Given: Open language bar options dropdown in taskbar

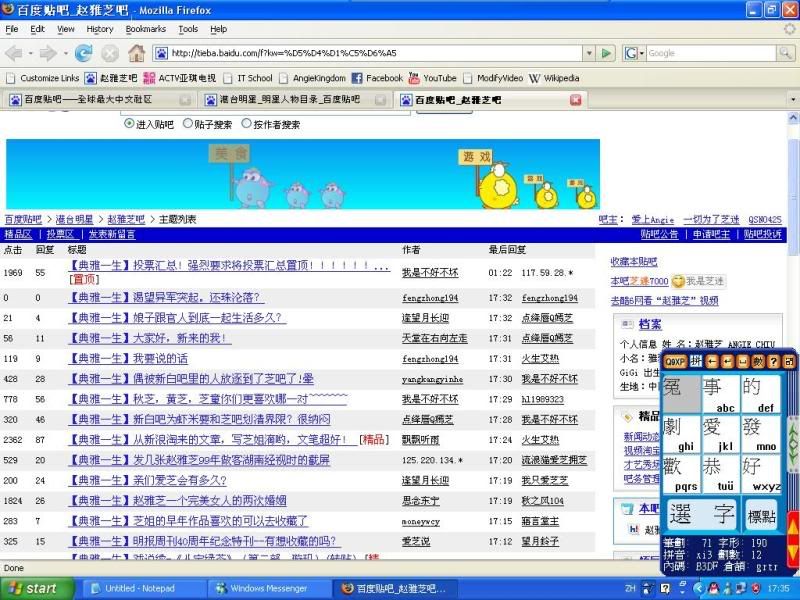Looking at the screenshot, I should tap(682, 593).
